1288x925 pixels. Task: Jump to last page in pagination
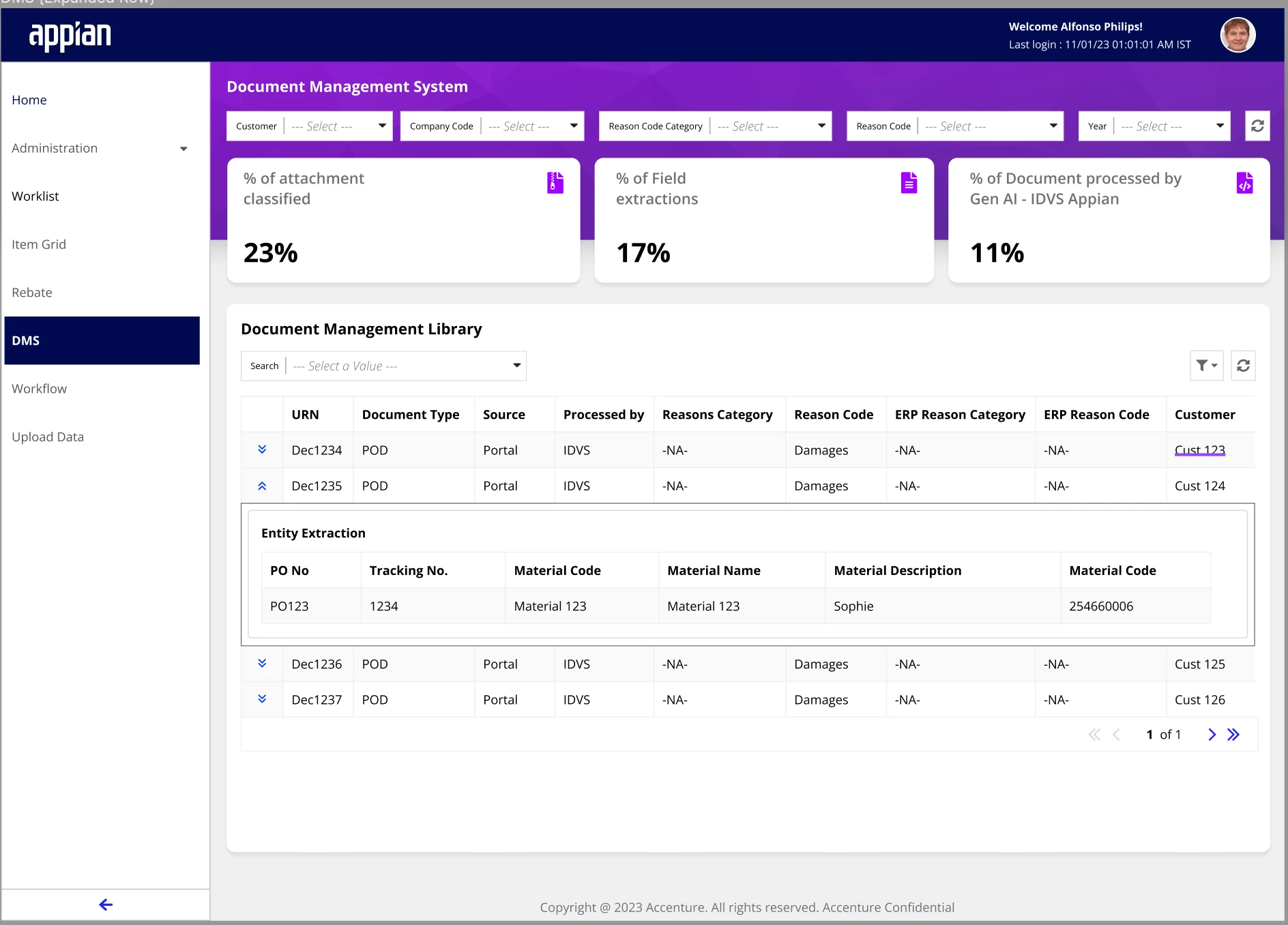point(1233,735)
